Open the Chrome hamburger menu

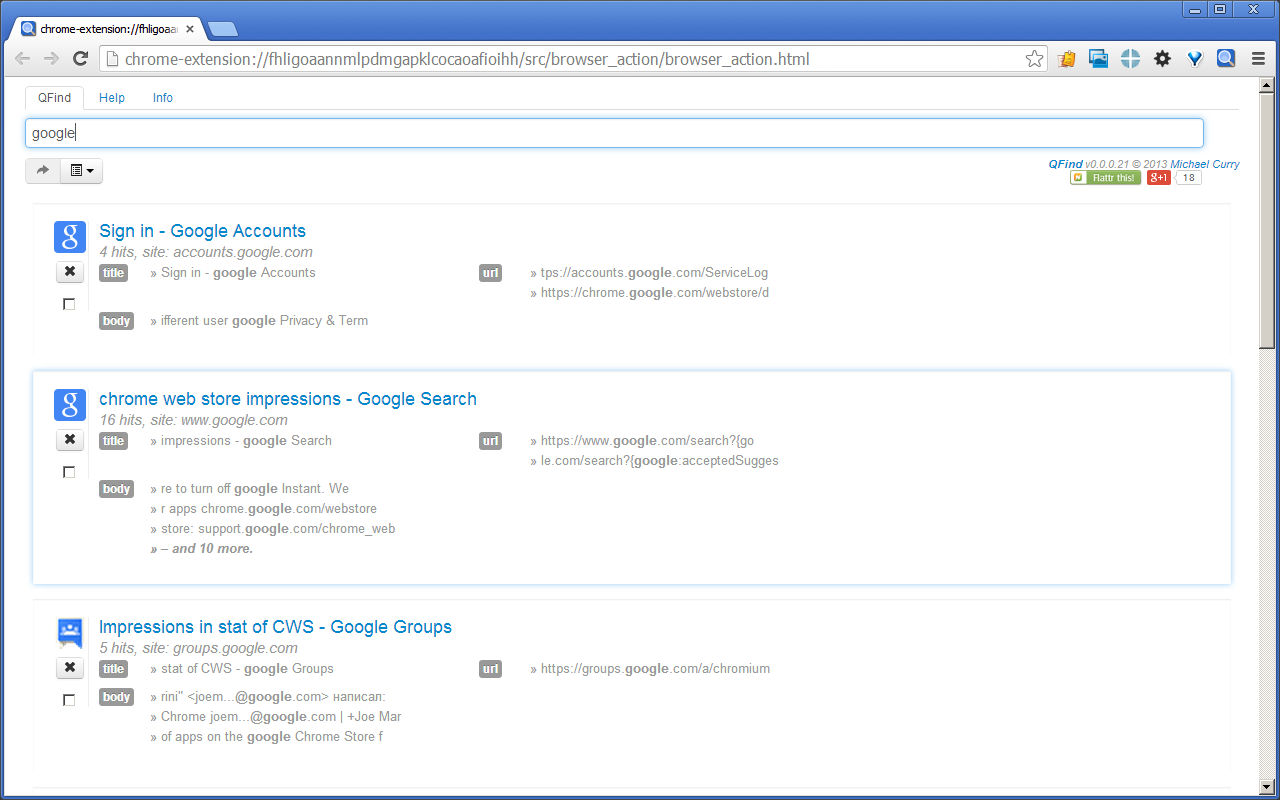pyautogui.click(x=1258, y=58)
